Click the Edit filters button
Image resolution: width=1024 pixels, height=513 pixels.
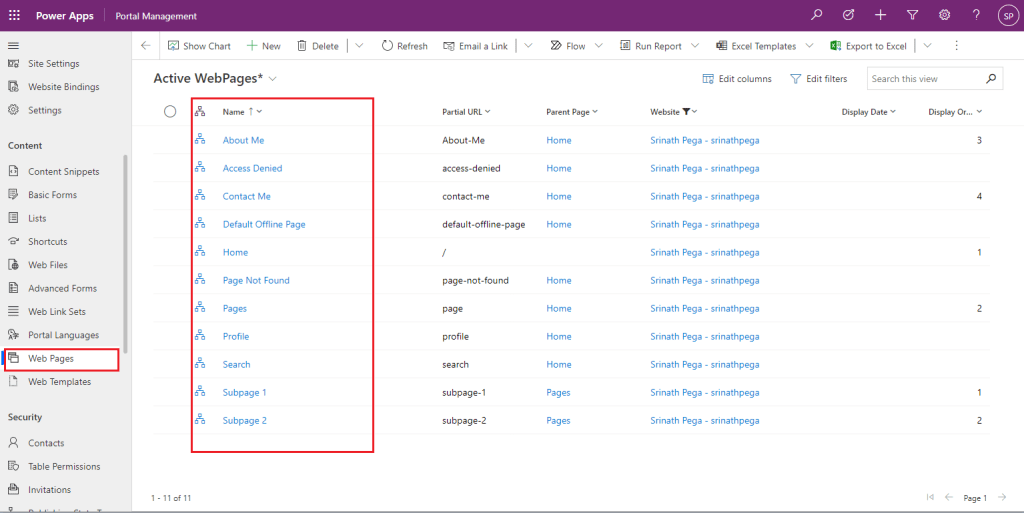point(818,79)
